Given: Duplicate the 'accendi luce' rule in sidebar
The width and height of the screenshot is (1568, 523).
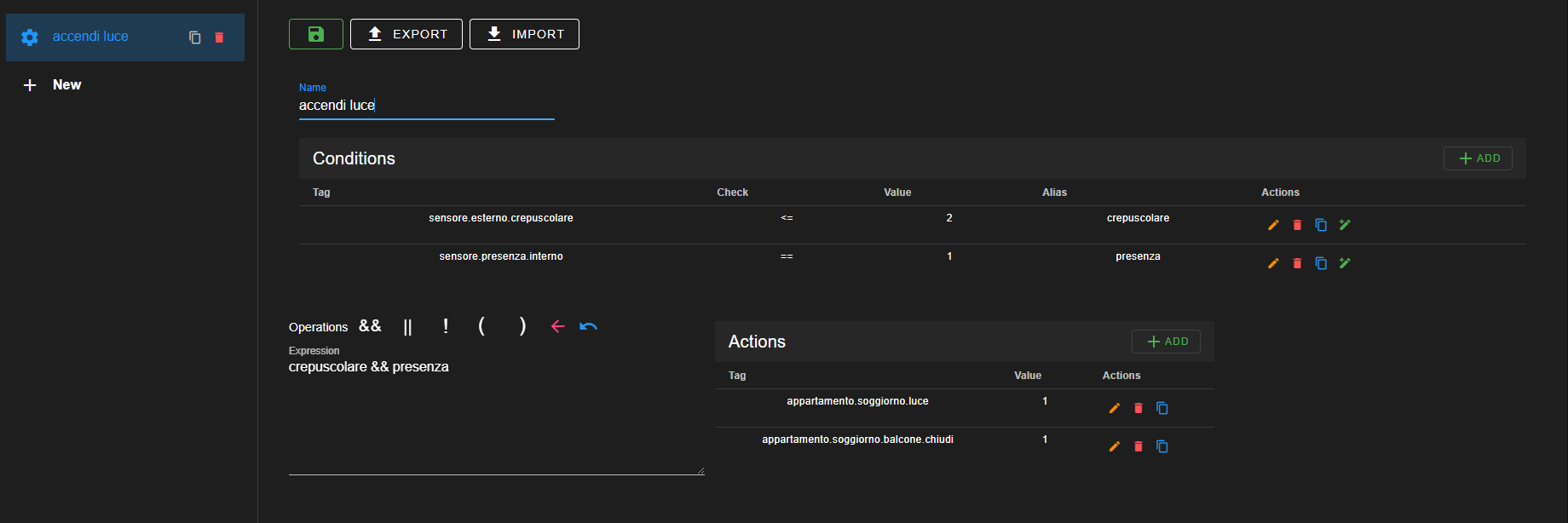Looking at the screenshot, I should tap(195, 37).
